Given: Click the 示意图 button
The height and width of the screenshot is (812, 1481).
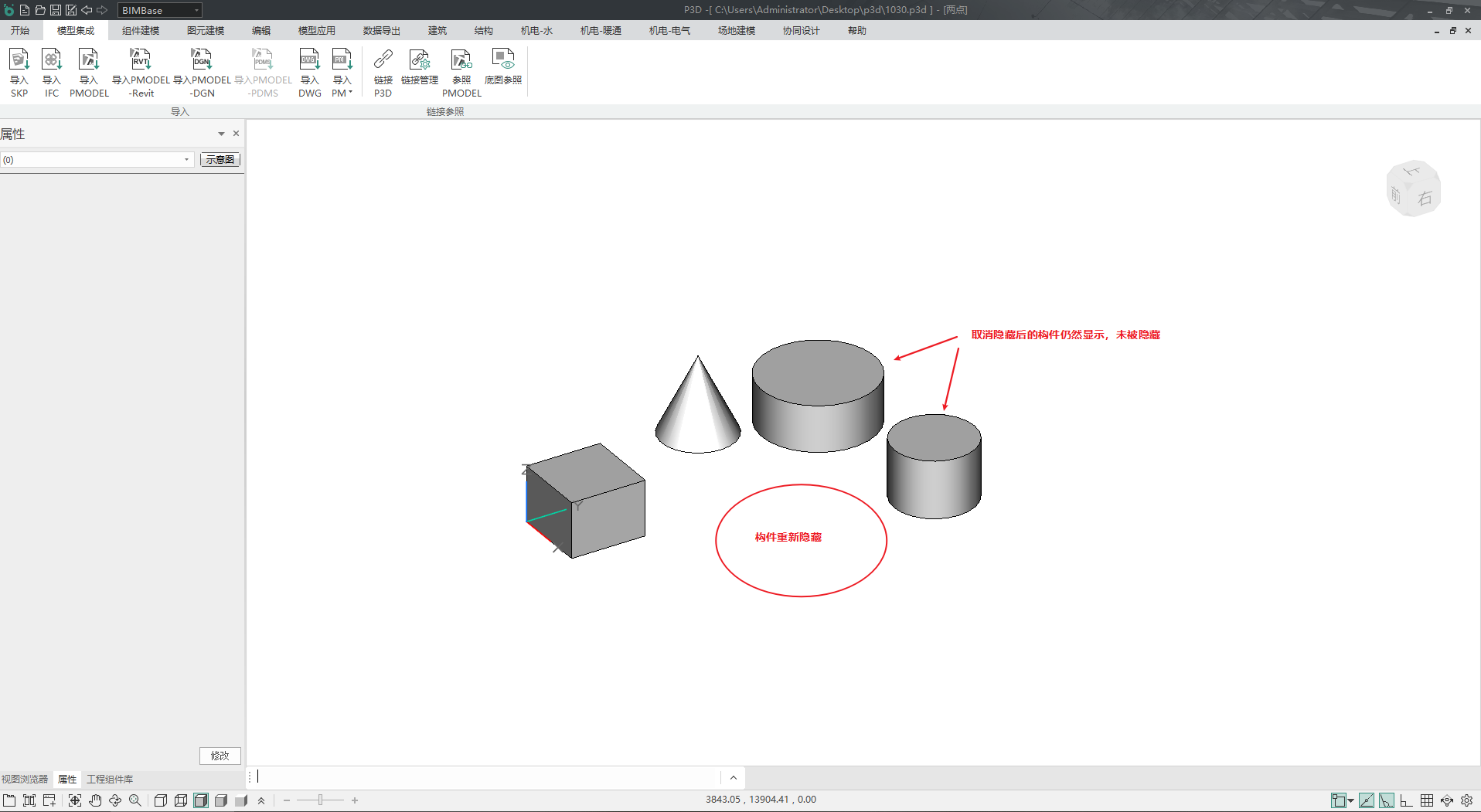Looking at the screenshot, I should 220,160.
